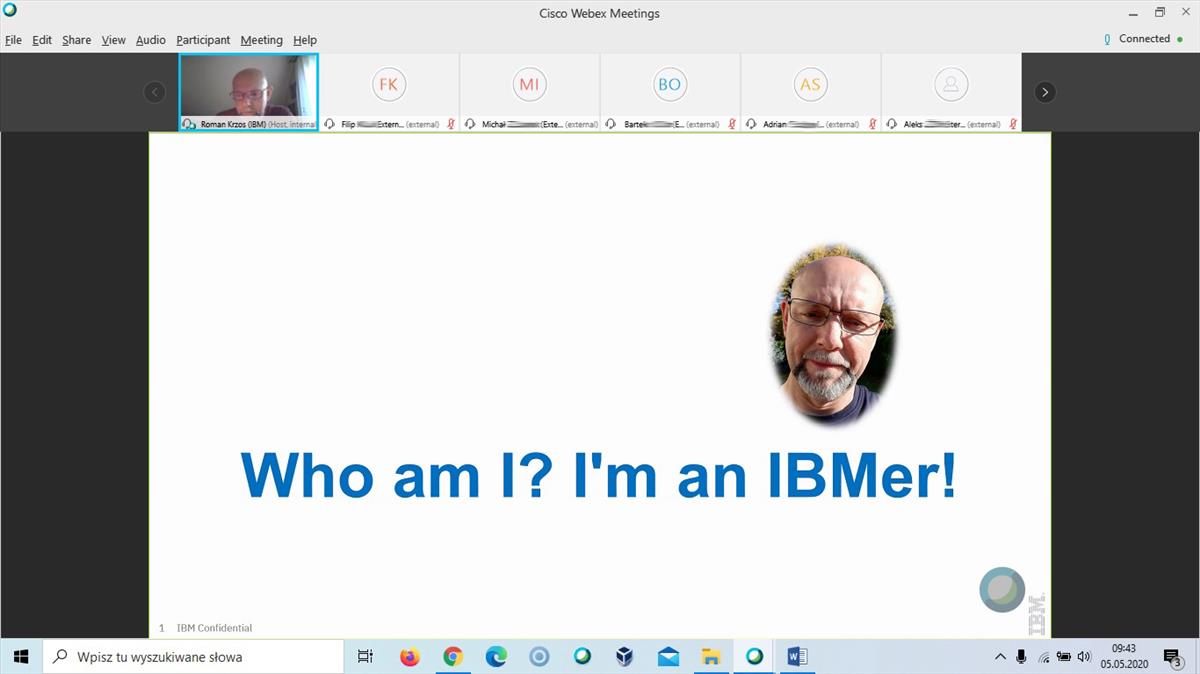
Task: Open the blue ring app on taskbar
Action: (539, 656)
